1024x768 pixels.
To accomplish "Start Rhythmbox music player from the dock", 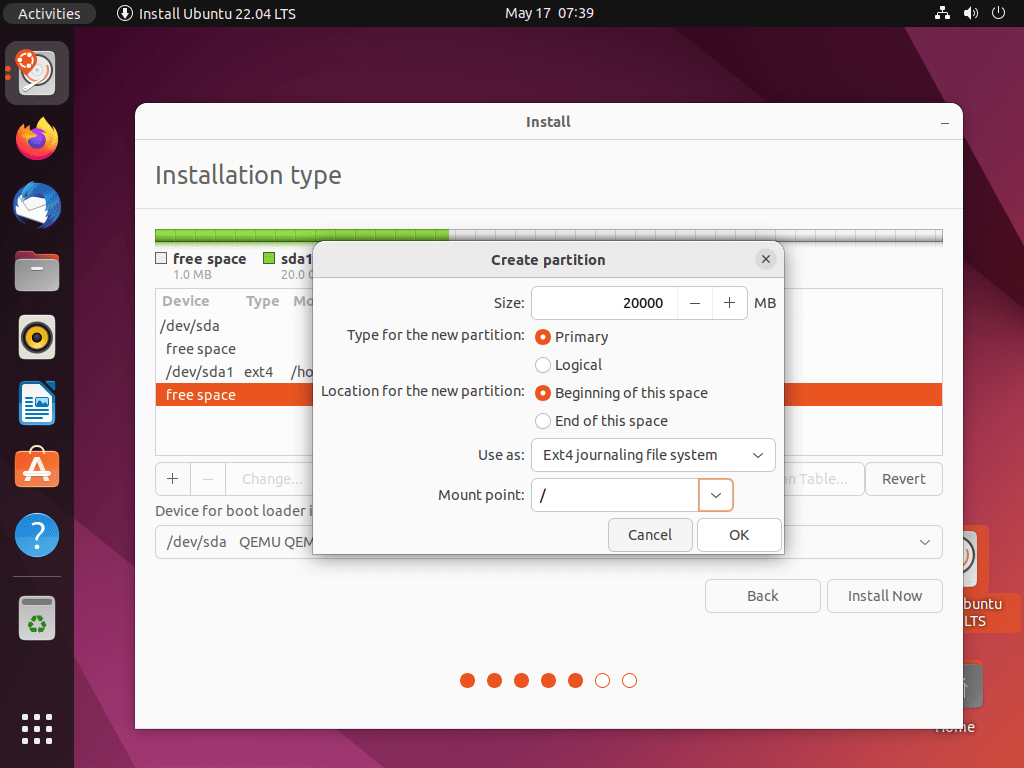I will (36, 337).
